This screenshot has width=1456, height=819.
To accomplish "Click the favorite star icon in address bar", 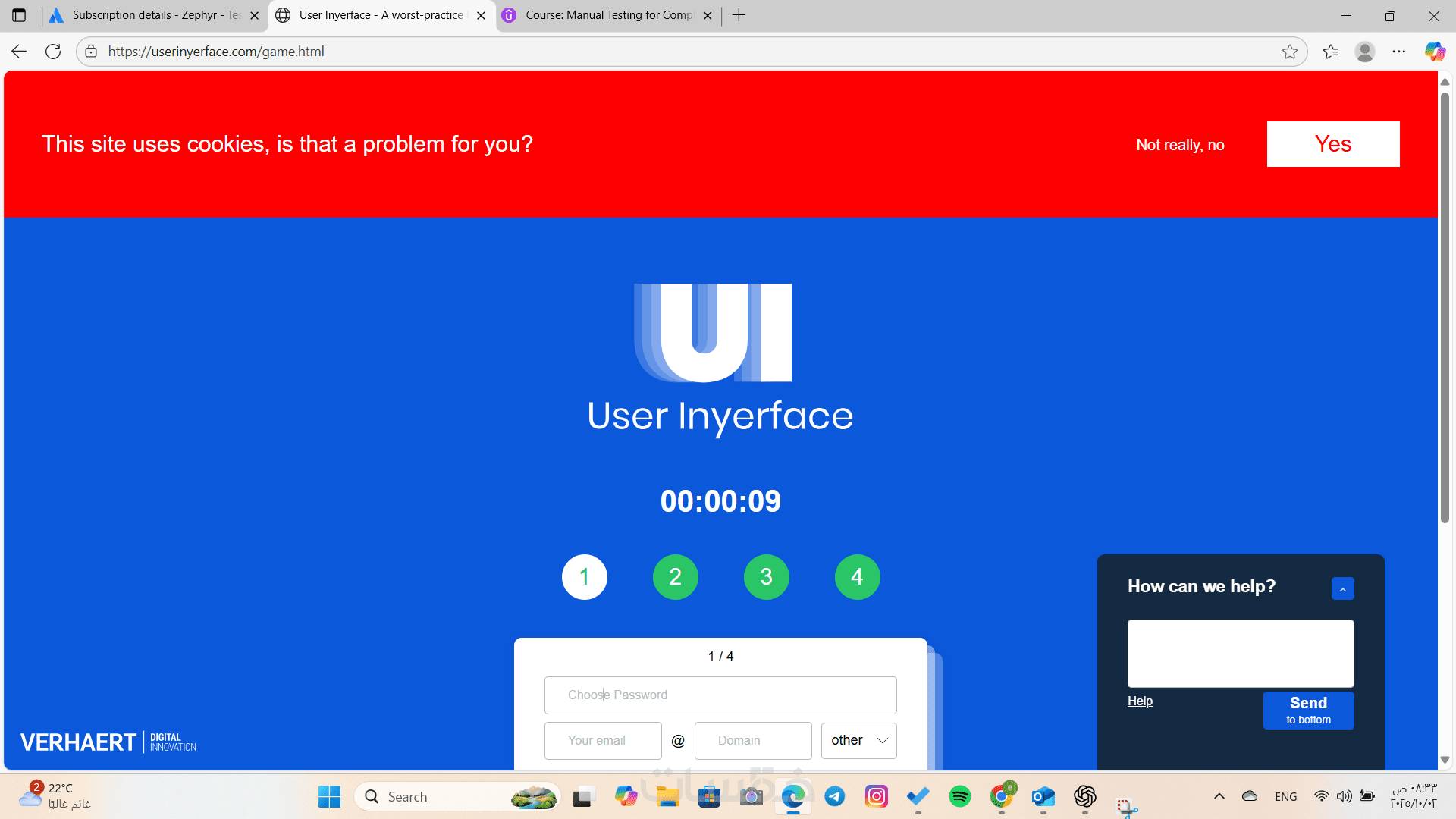I will pyautogui.click(x=1289, y=52).
